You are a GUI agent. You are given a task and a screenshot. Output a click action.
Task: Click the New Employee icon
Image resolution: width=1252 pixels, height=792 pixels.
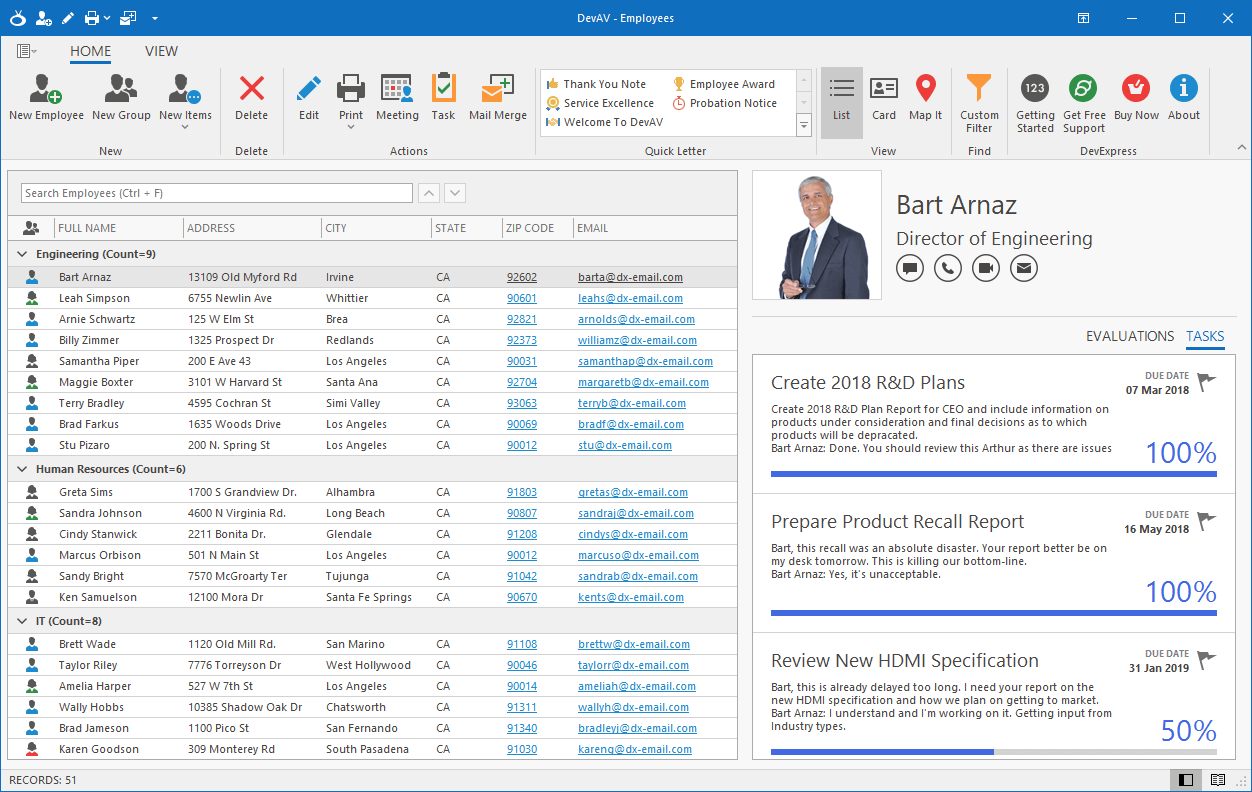46,98
